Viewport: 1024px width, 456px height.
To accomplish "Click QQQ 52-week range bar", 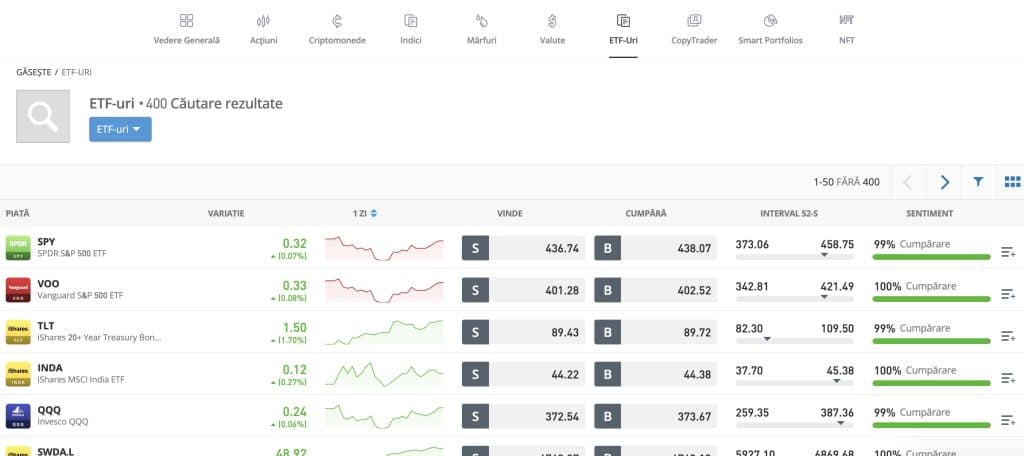I will click(x=794, y=424).
